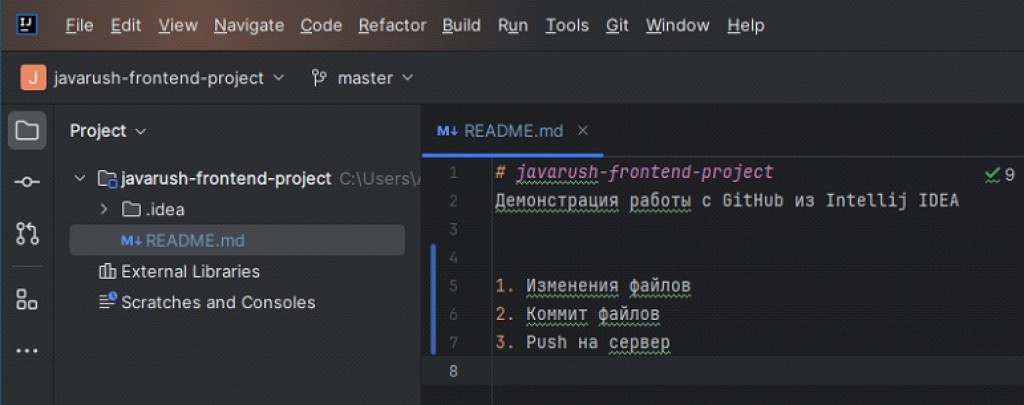Screen dimensions: 1024x405
Task: Click line number 1 in the gutter
Action: (x=453, y=173)
